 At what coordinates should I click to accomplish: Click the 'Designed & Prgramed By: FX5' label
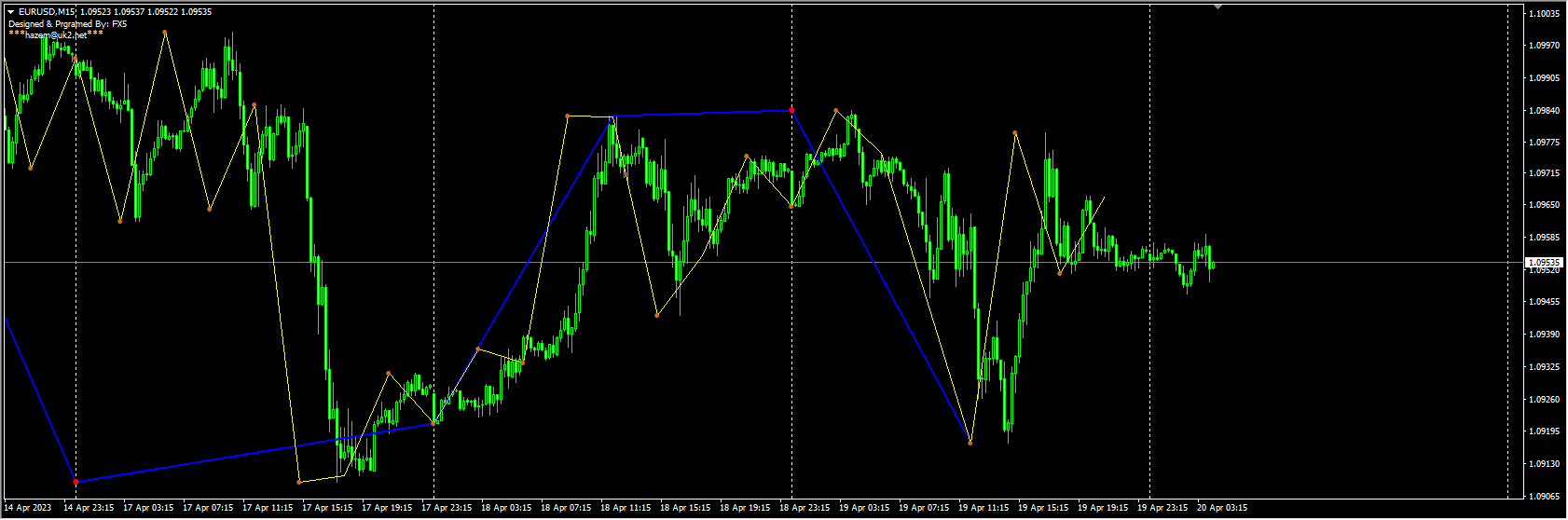click(x=67, y=23)
